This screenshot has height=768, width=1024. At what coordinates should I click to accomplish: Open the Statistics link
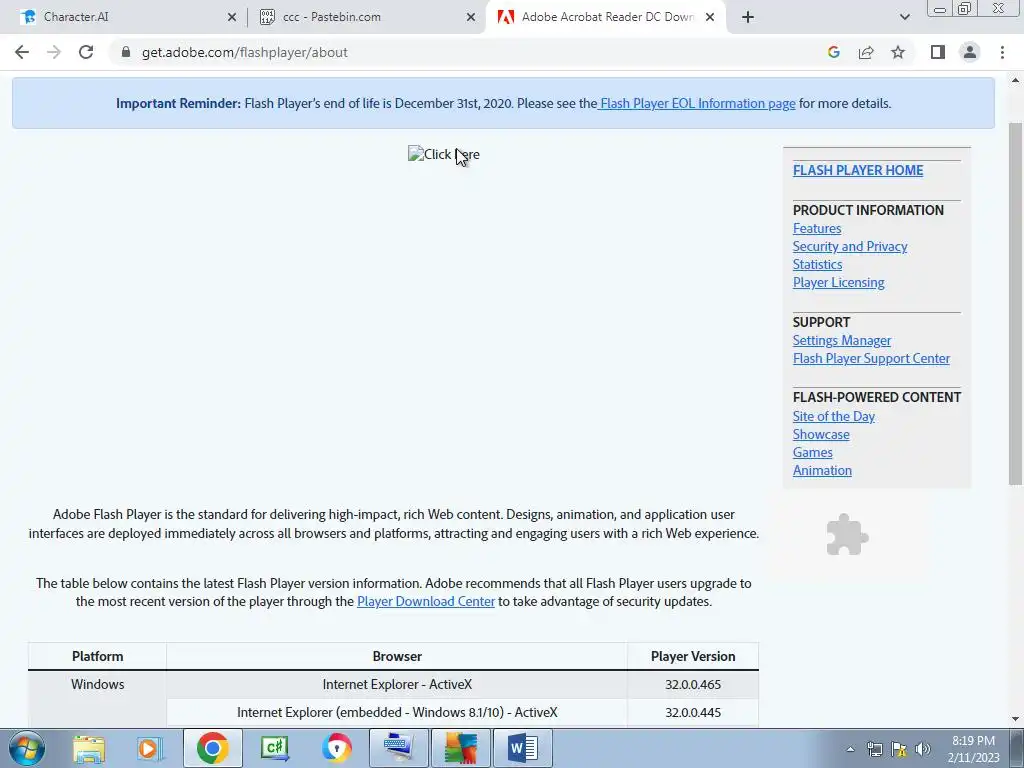point(818,264)
